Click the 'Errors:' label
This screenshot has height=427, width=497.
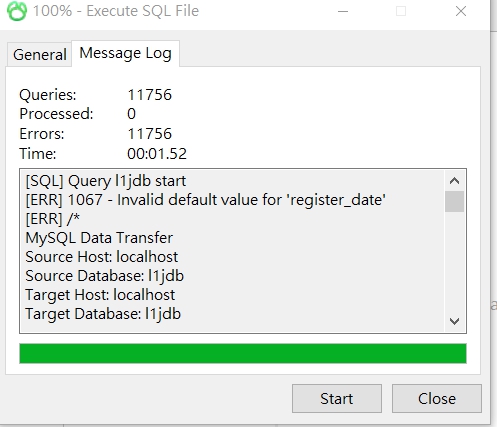click(42, 134)
